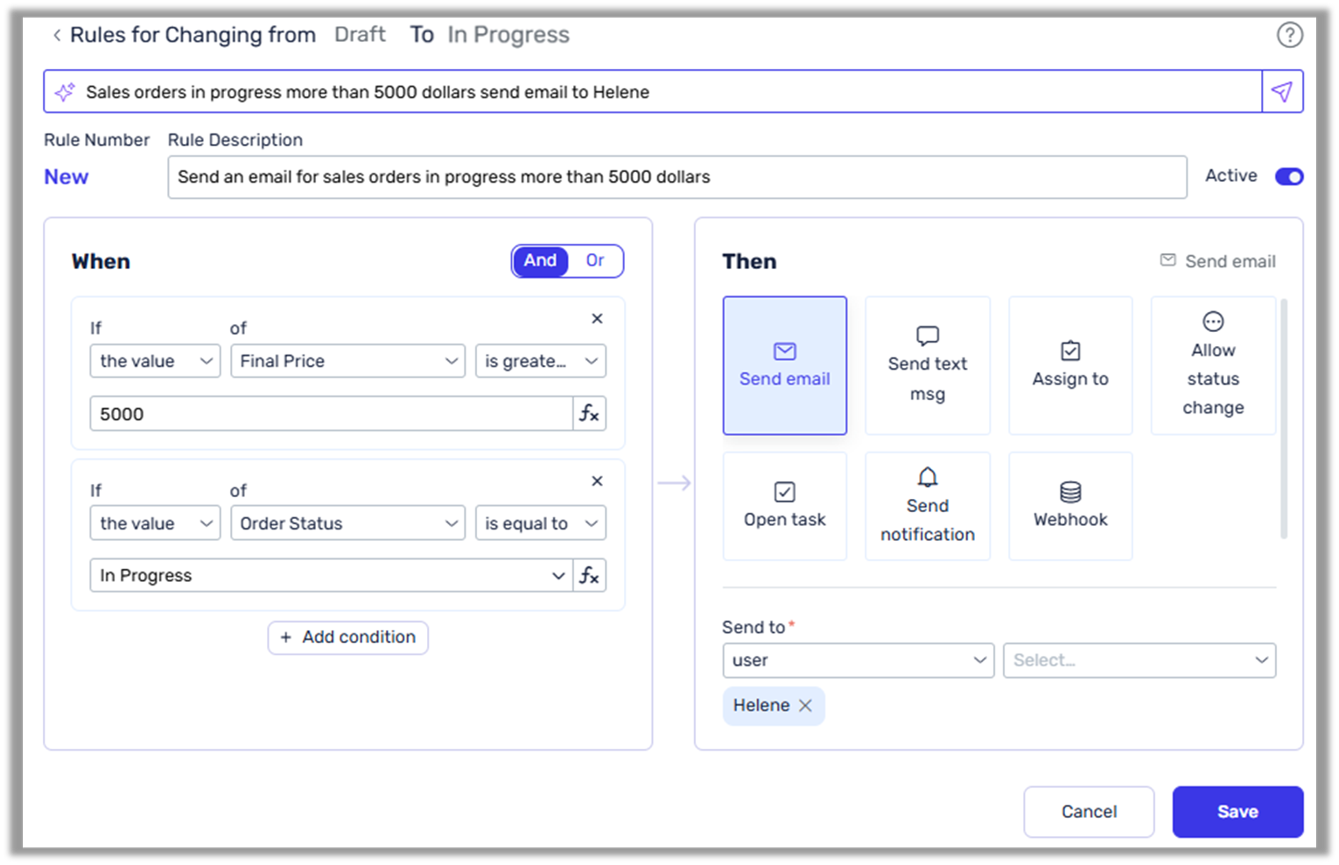Image resolution: width=1339 pixels, height=865 pixels.
Task: Open the Order Status field dropdown
Action: 347,523
